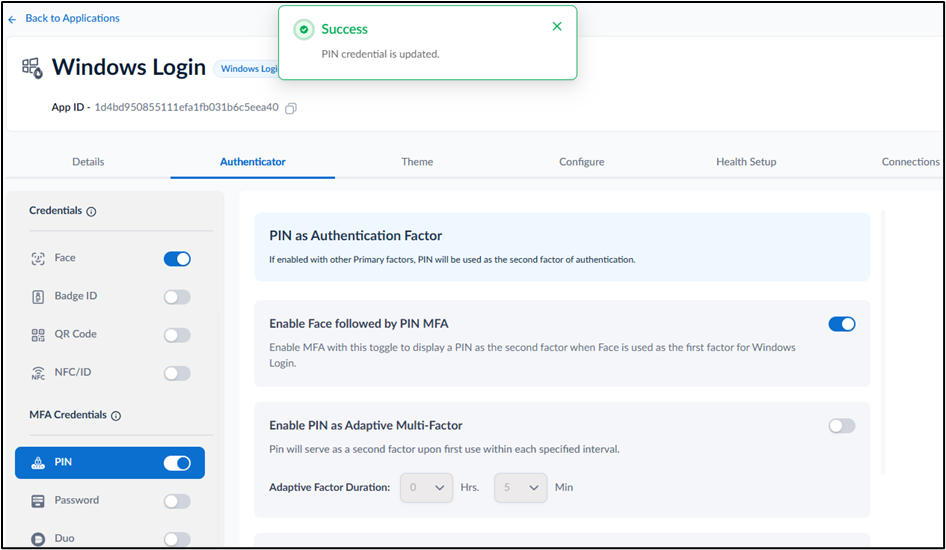Select the Password label
Screen dimensions: 946x550
click(77, 500)
